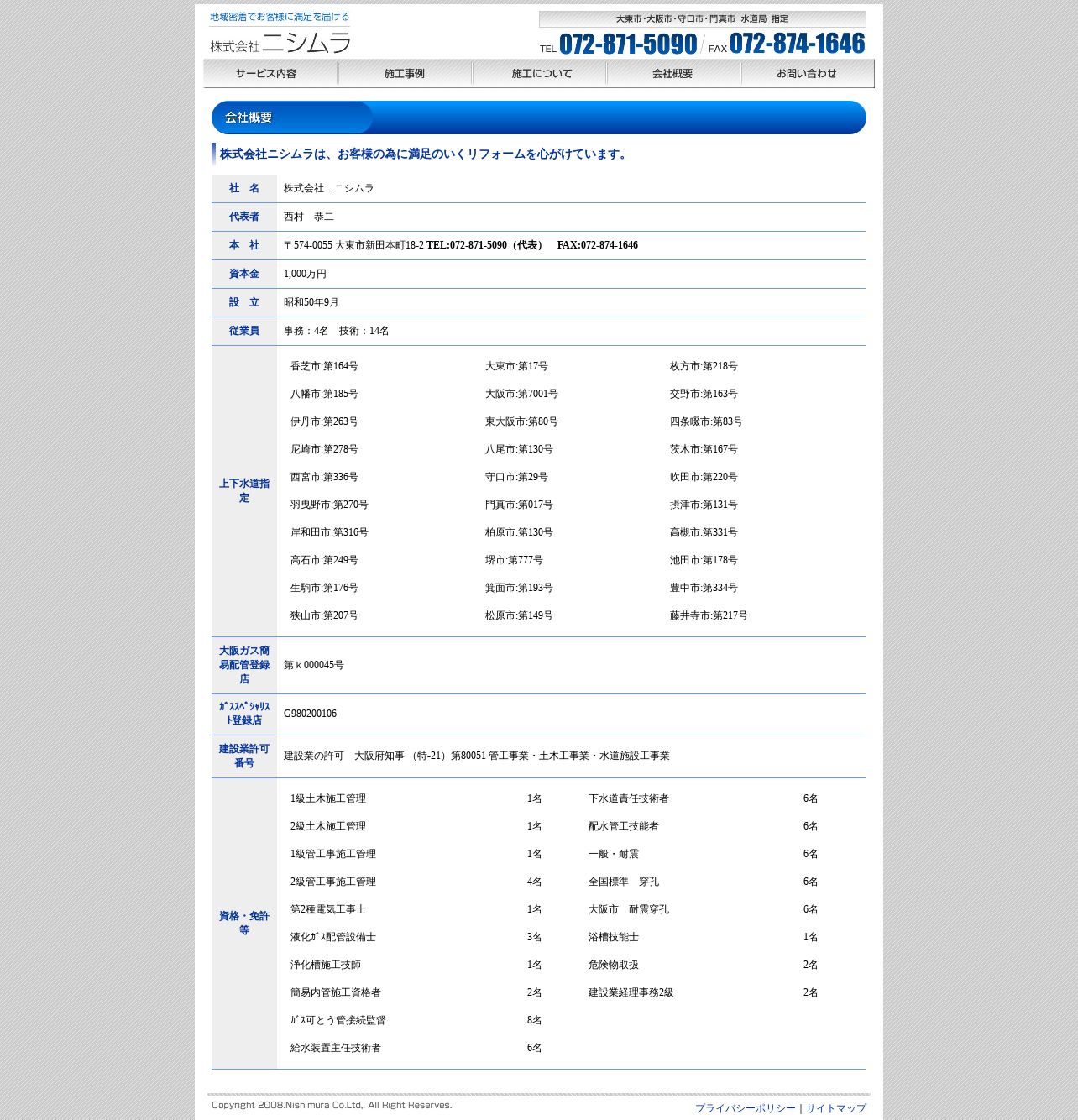Viewport: 1078px width, 1120px height.
Task: Select 伊丹市:第263号 entry
Action: coord(324,421)
